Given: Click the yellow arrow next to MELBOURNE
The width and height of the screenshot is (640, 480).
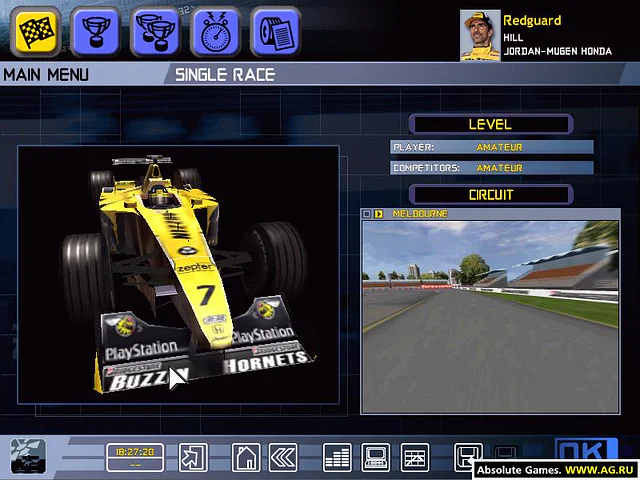Looking at the screenshot, I should (x=379, y=214).
